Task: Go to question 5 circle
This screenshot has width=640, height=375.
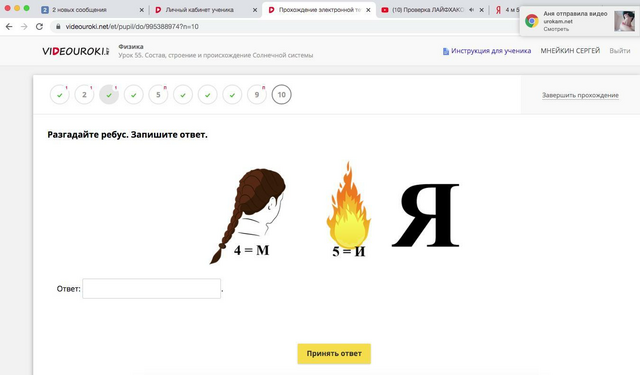Action: click(158, 95)
